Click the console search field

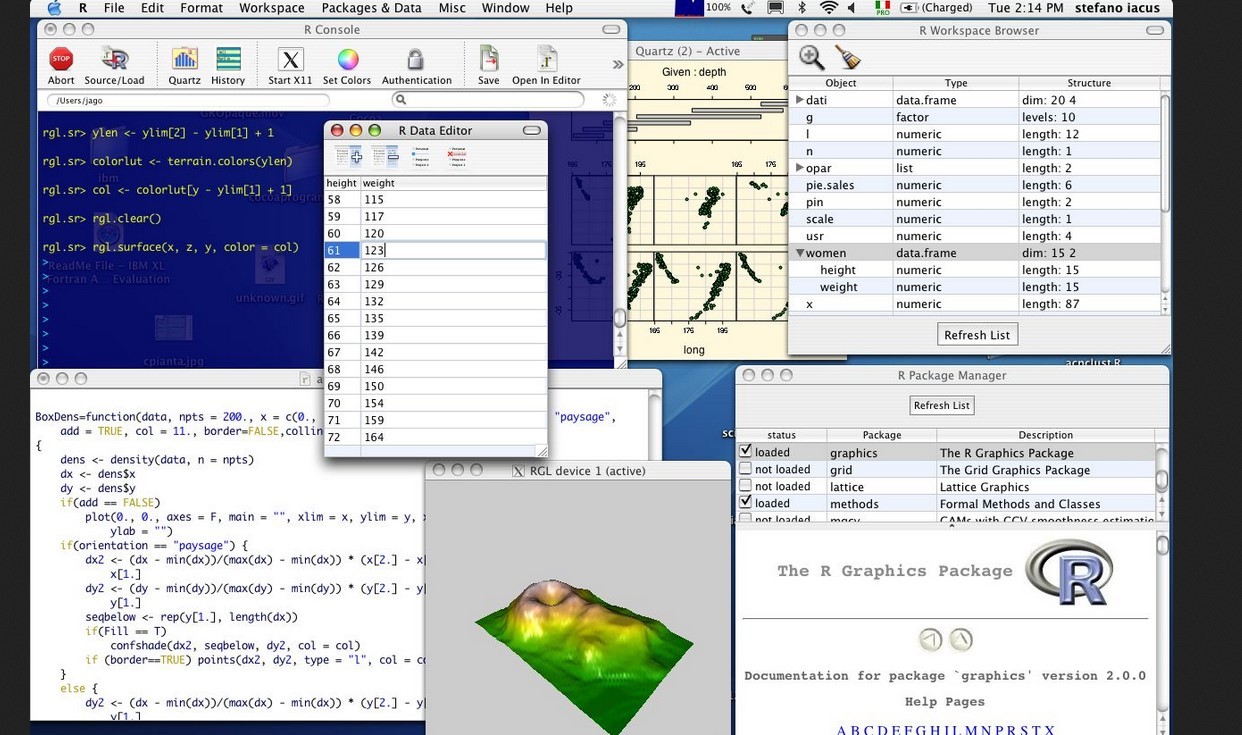tap(490, 100)
